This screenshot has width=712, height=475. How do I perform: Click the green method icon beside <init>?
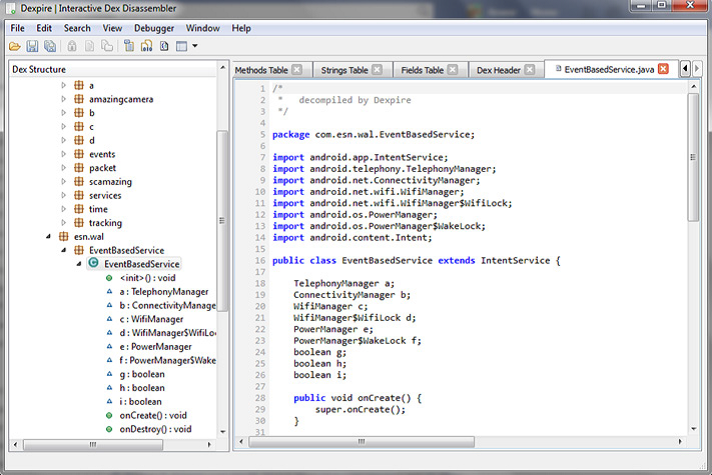point(109,278)
